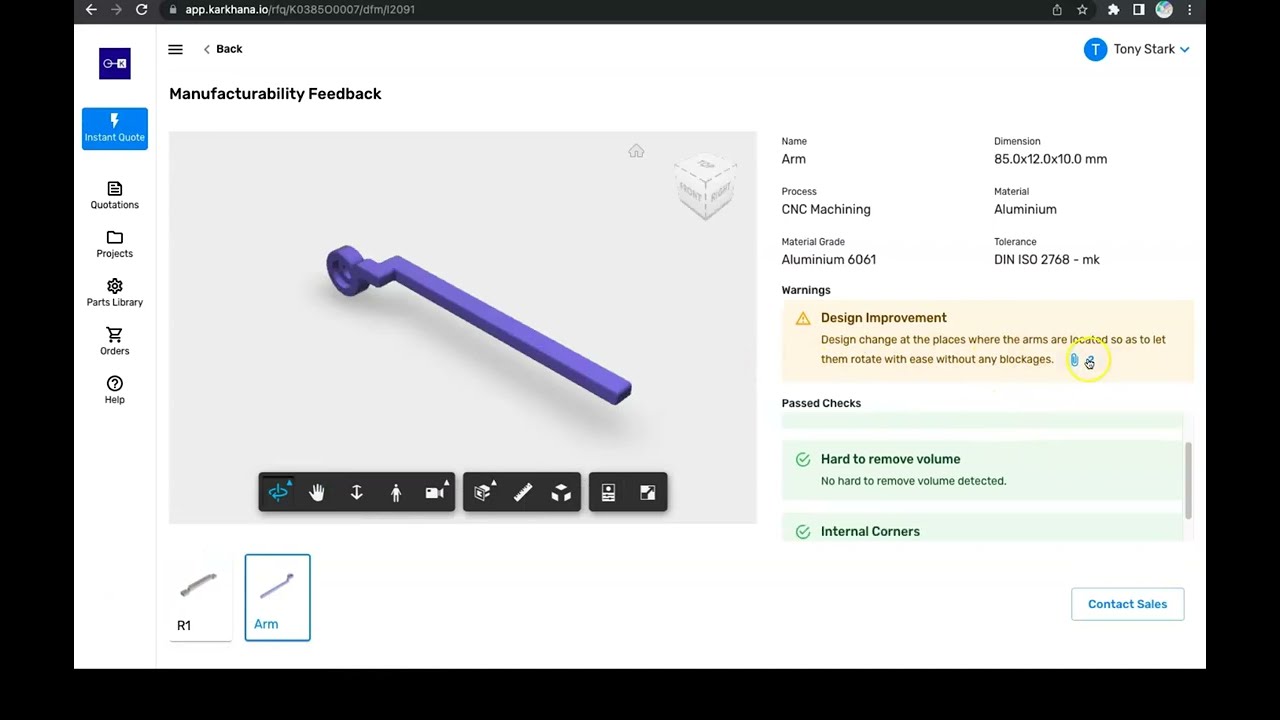Toggle the hamburger menu
1280x720 pixels.
(176, 49)
